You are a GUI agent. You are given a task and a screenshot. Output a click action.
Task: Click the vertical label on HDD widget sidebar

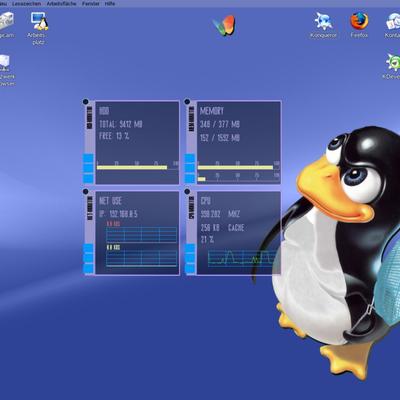tap(89, 118)
